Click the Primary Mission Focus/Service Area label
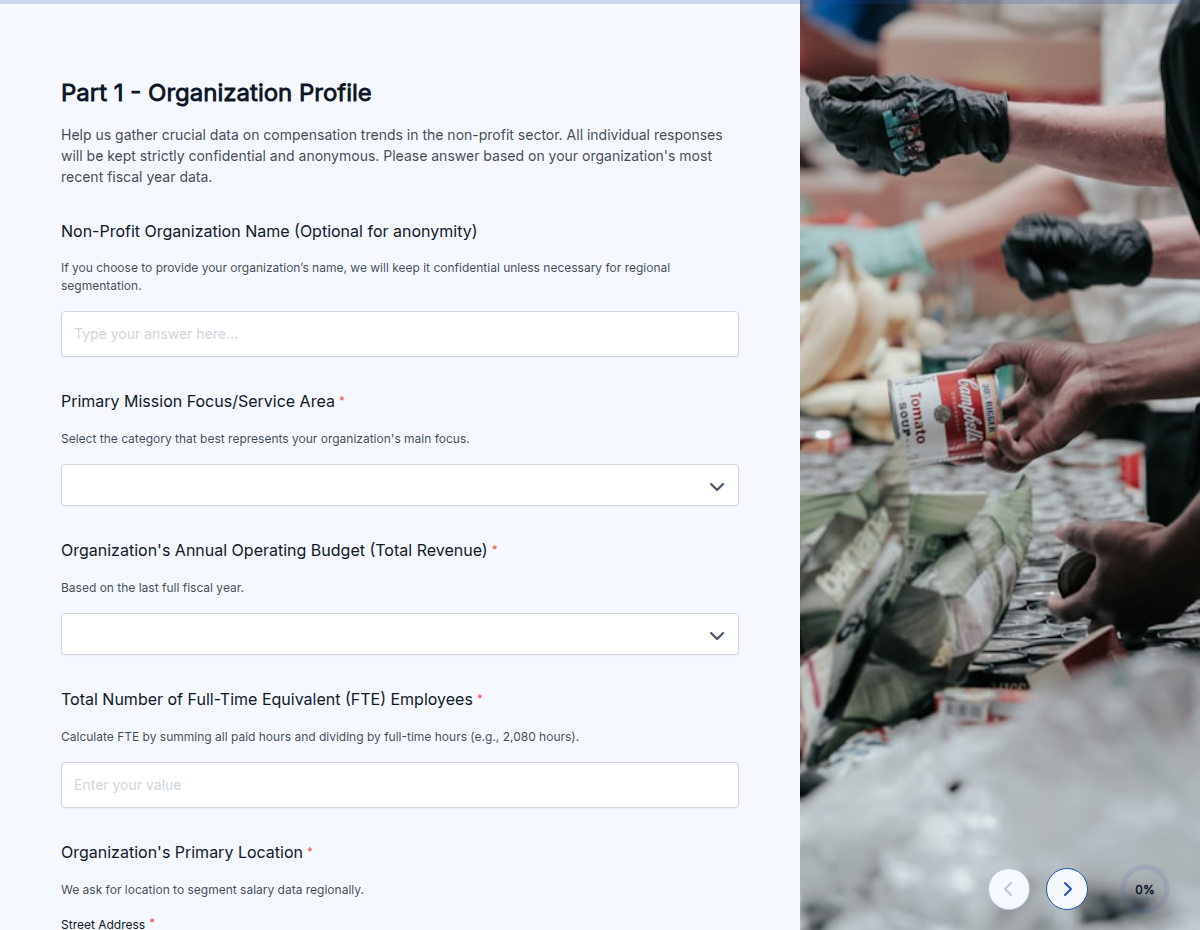The width and height of the screenshot is (1200, 930). (x=198, y=401)
